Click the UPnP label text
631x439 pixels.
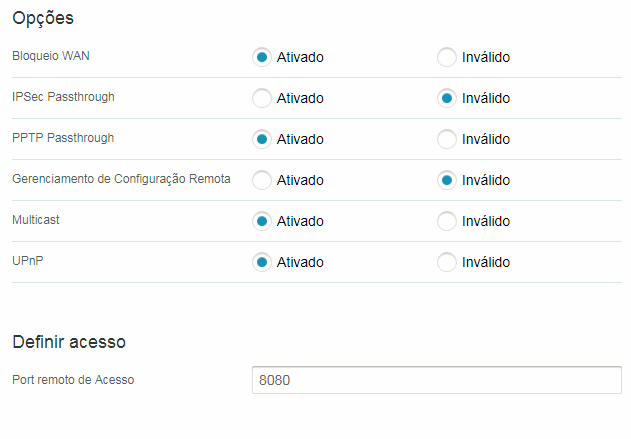click(28, 261)
